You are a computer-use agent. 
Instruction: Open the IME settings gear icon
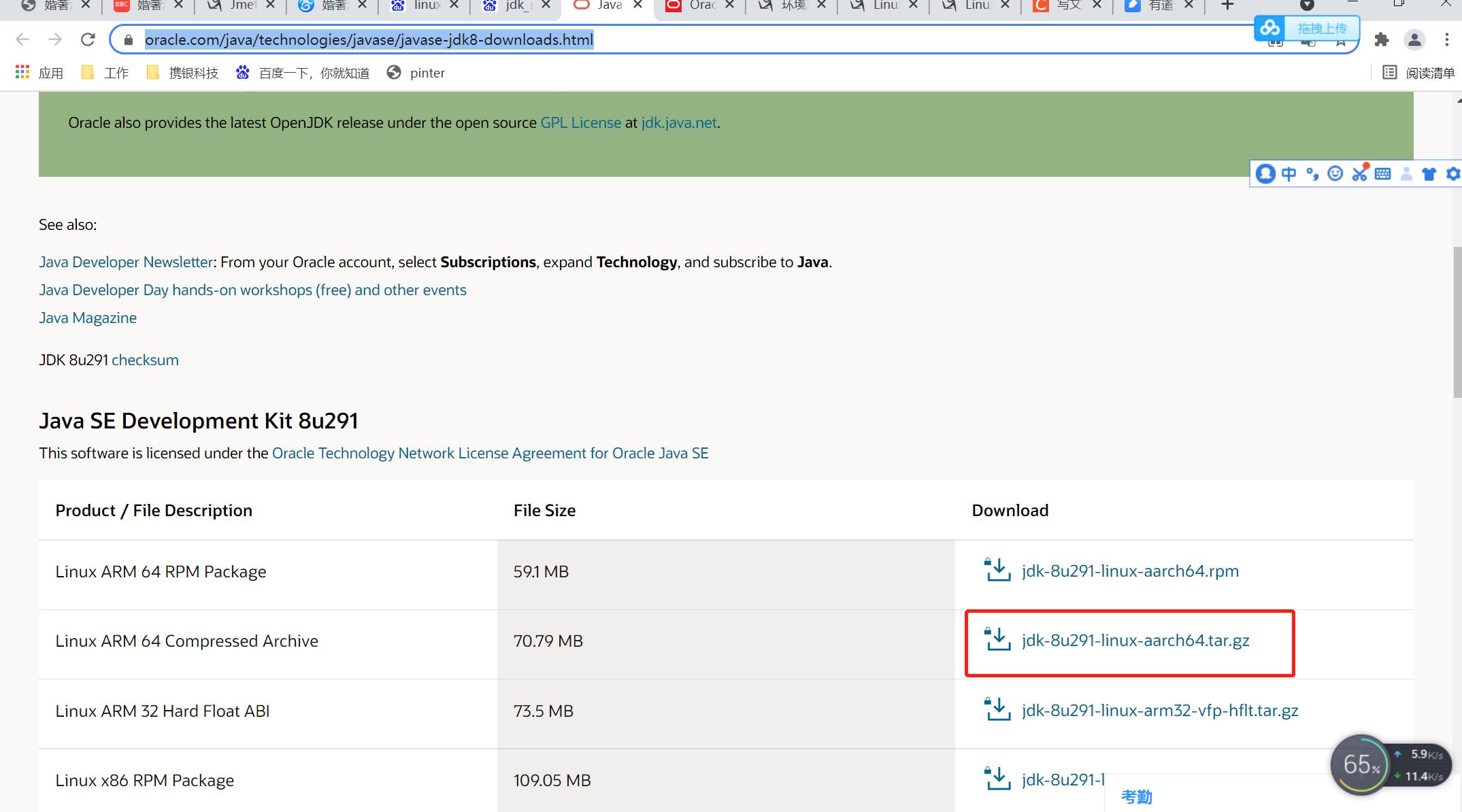pos(1453,174)
